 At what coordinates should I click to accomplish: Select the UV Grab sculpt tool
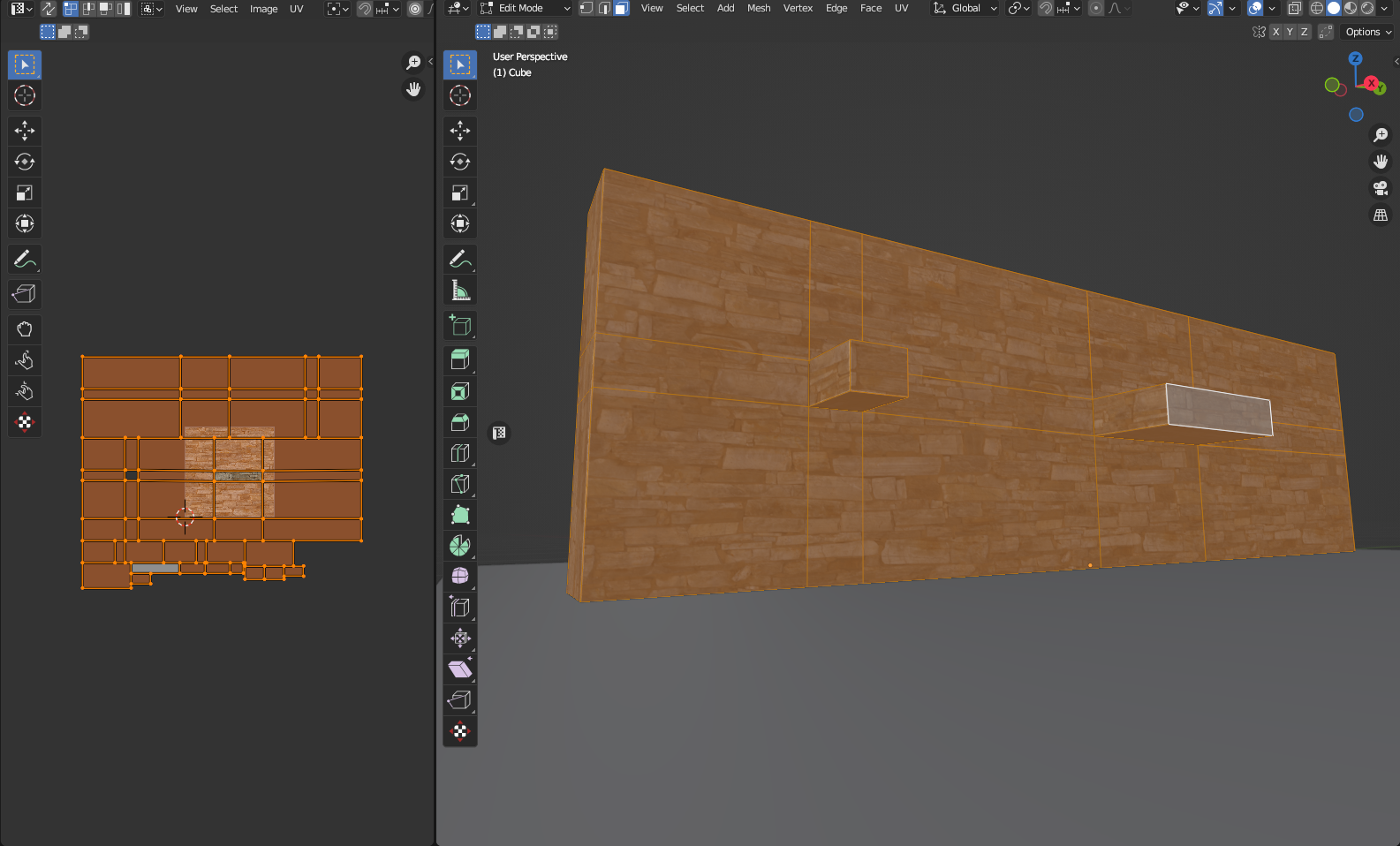click(25, 329)
